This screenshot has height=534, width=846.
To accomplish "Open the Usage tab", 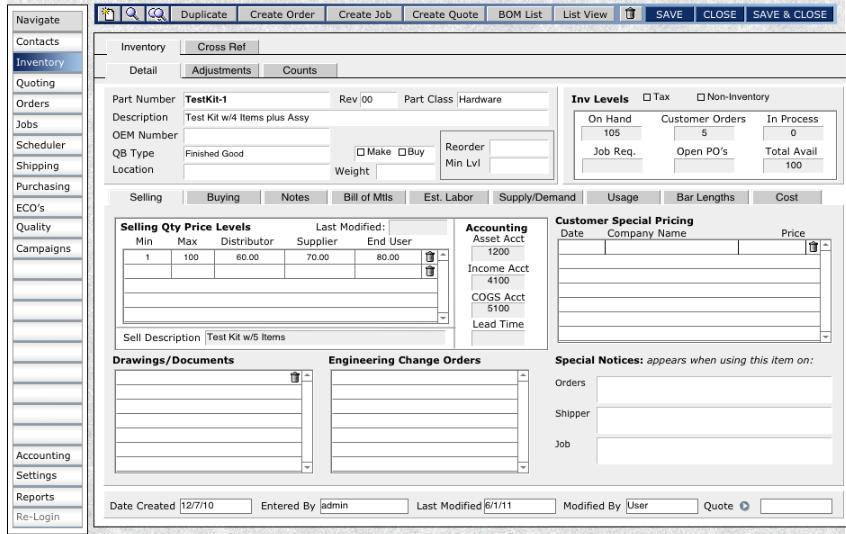I will (x=623, y=197).
